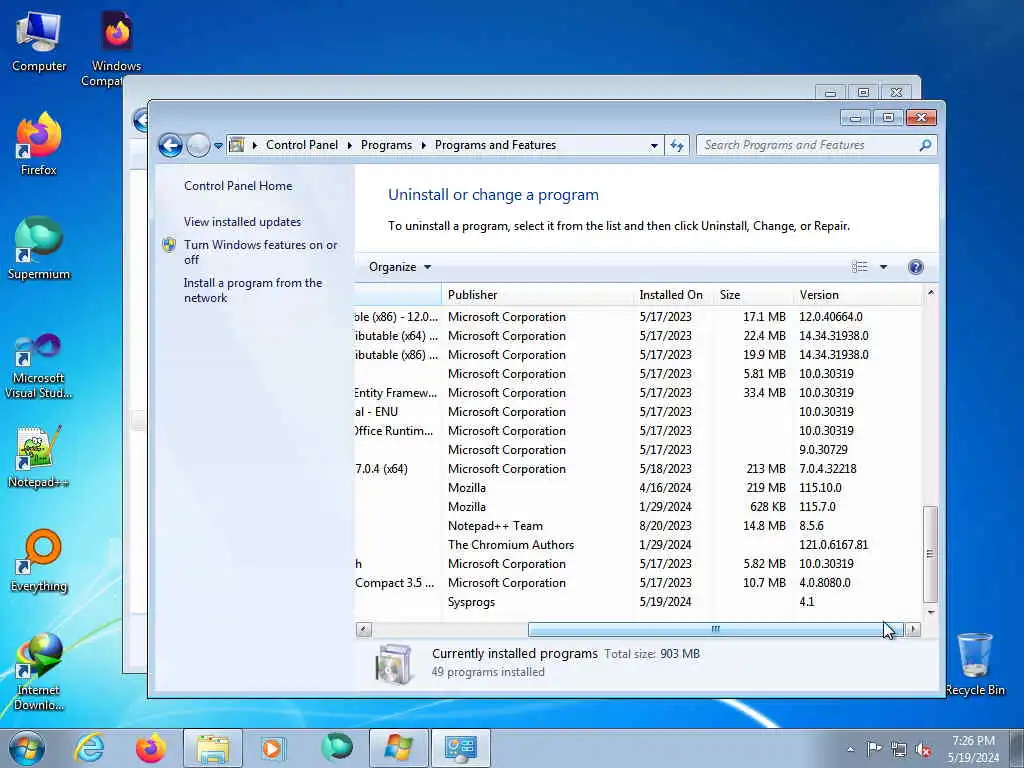Switch to the Windows flag taskbar item

[398, 748]
